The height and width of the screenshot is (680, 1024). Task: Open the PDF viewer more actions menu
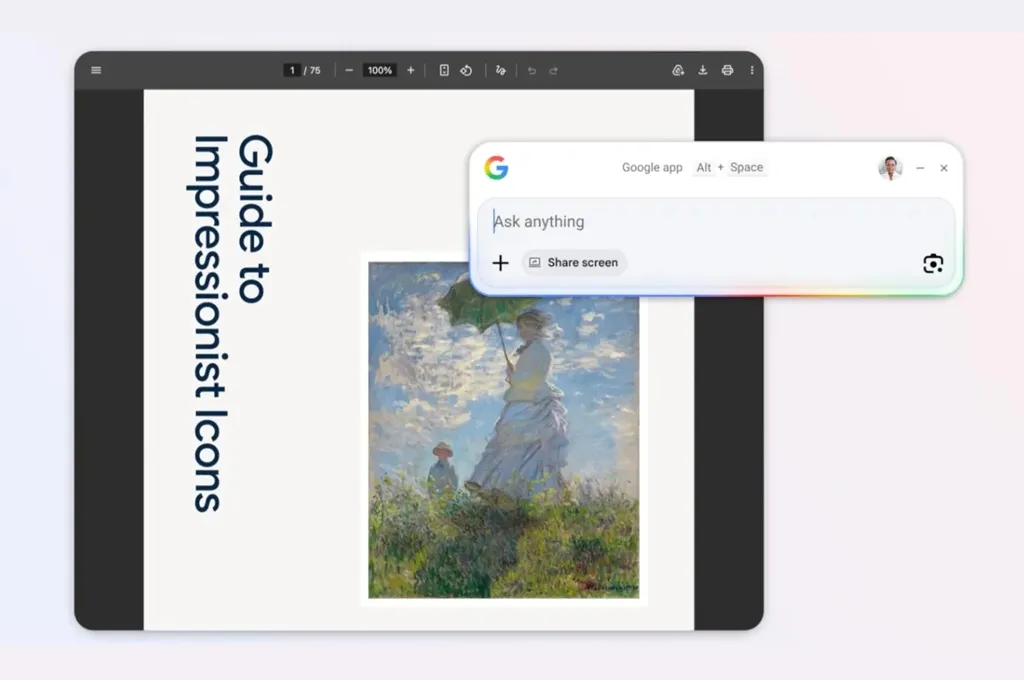[x=752, y=70]
